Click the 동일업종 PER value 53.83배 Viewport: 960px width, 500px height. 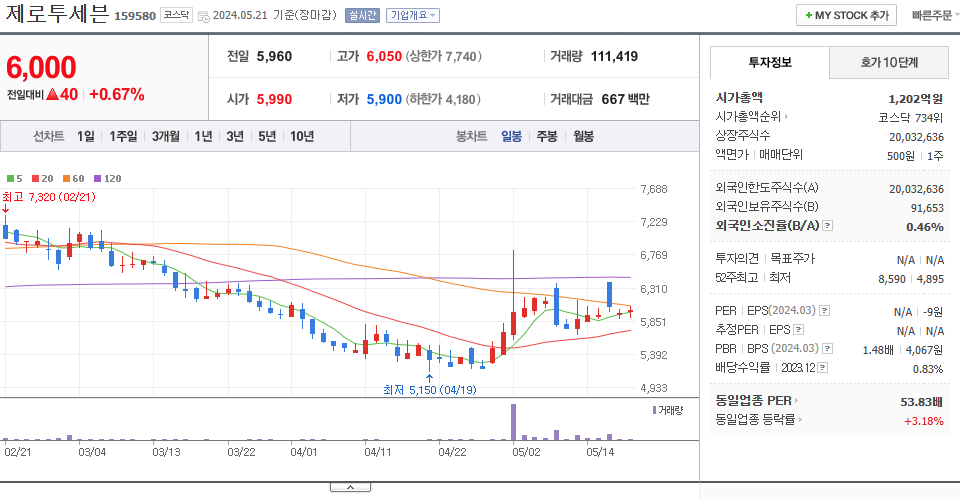[921, 402]
